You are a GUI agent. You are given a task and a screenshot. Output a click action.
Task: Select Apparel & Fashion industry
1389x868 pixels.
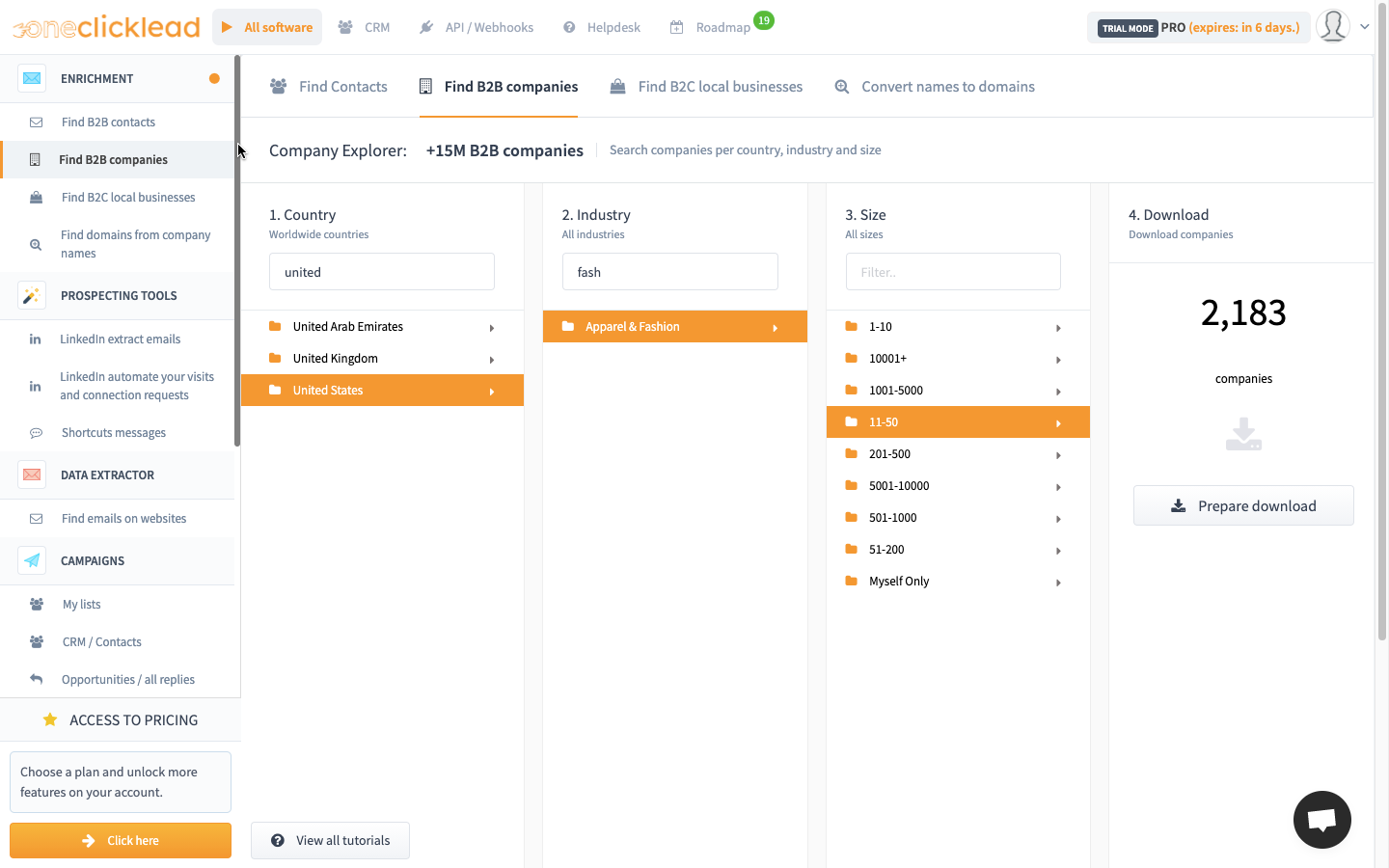pyautogui.click(x=675, y=327)
